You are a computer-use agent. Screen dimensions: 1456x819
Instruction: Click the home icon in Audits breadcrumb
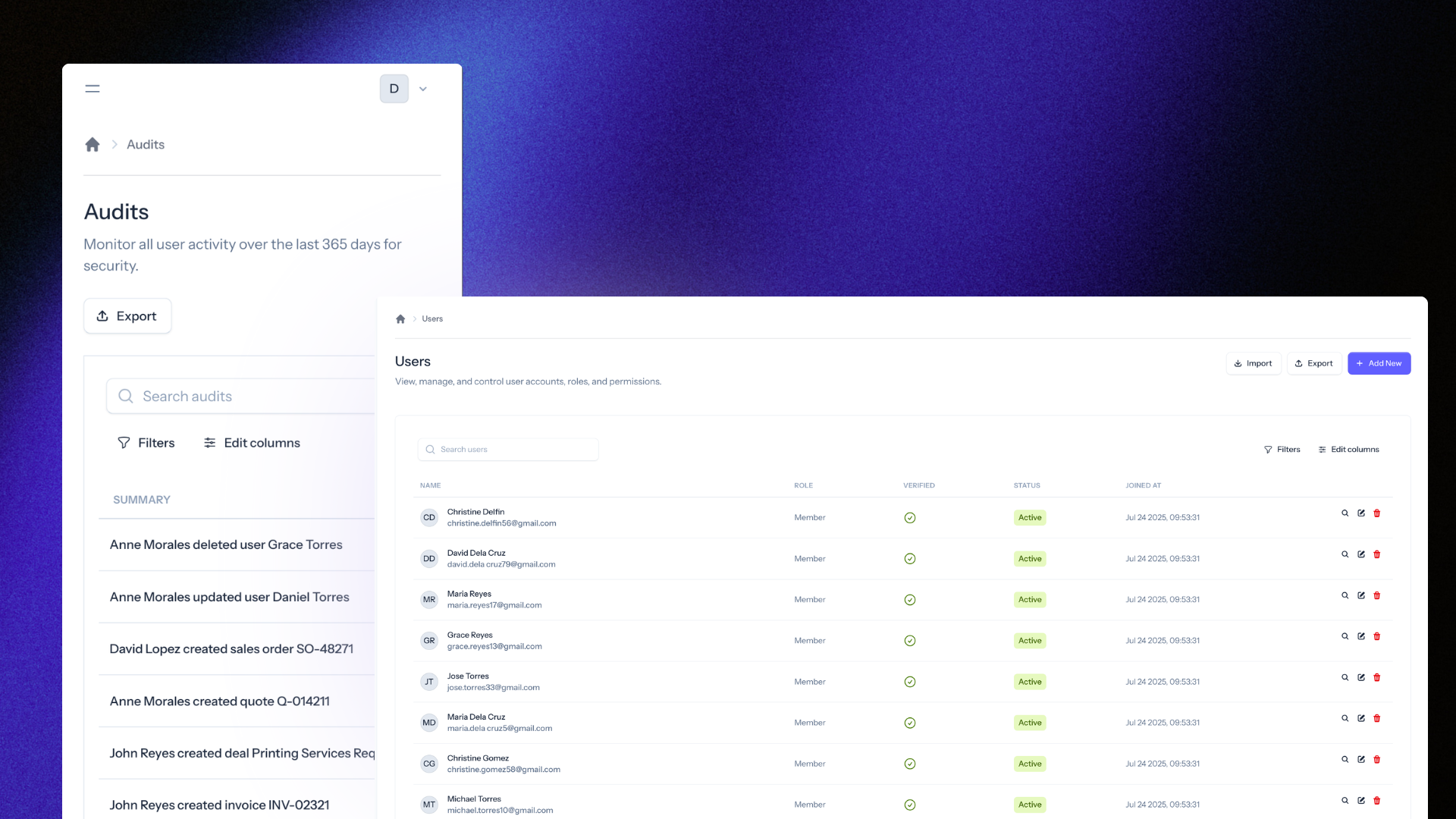[x=93, y=145]
